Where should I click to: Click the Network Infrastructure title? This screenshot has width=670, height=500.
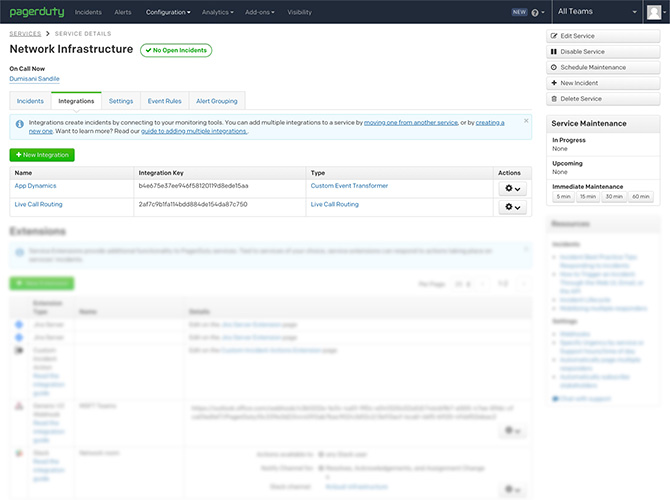[x=71, y=49]
